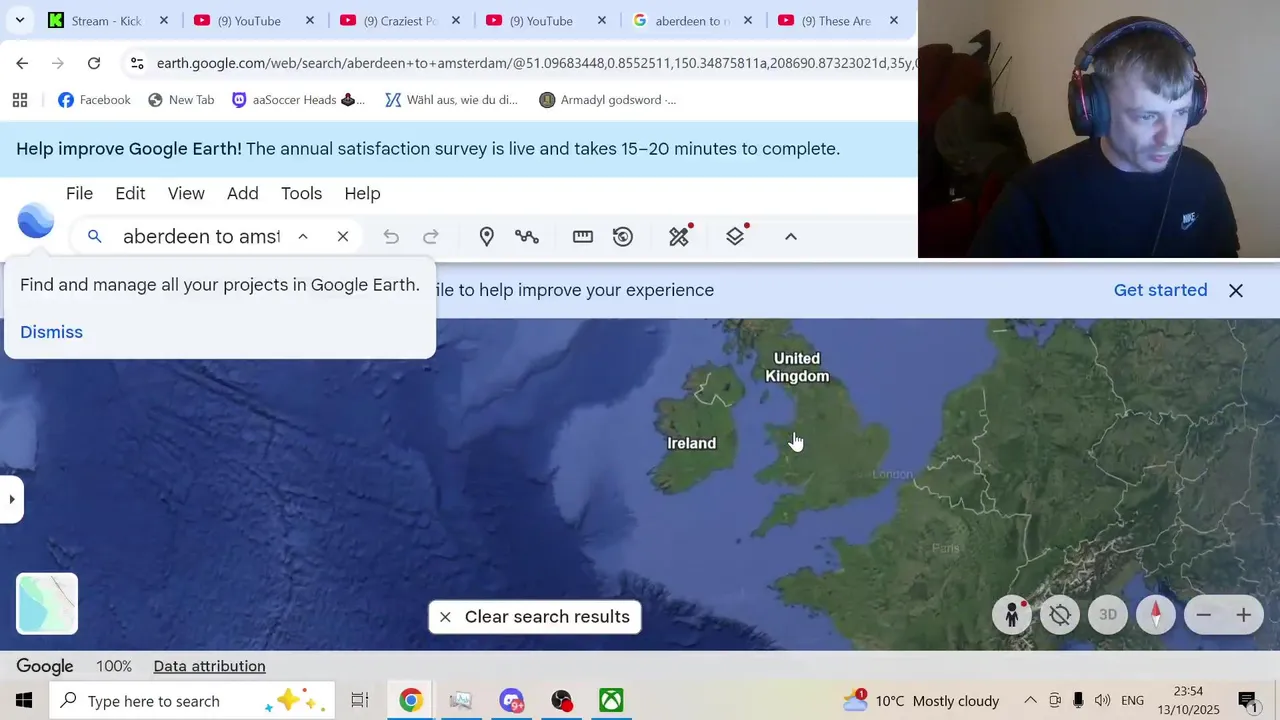This screenshot has height=720, width=1280.
Task: Close the Stream - Kick tab
Action: point(164,20)
